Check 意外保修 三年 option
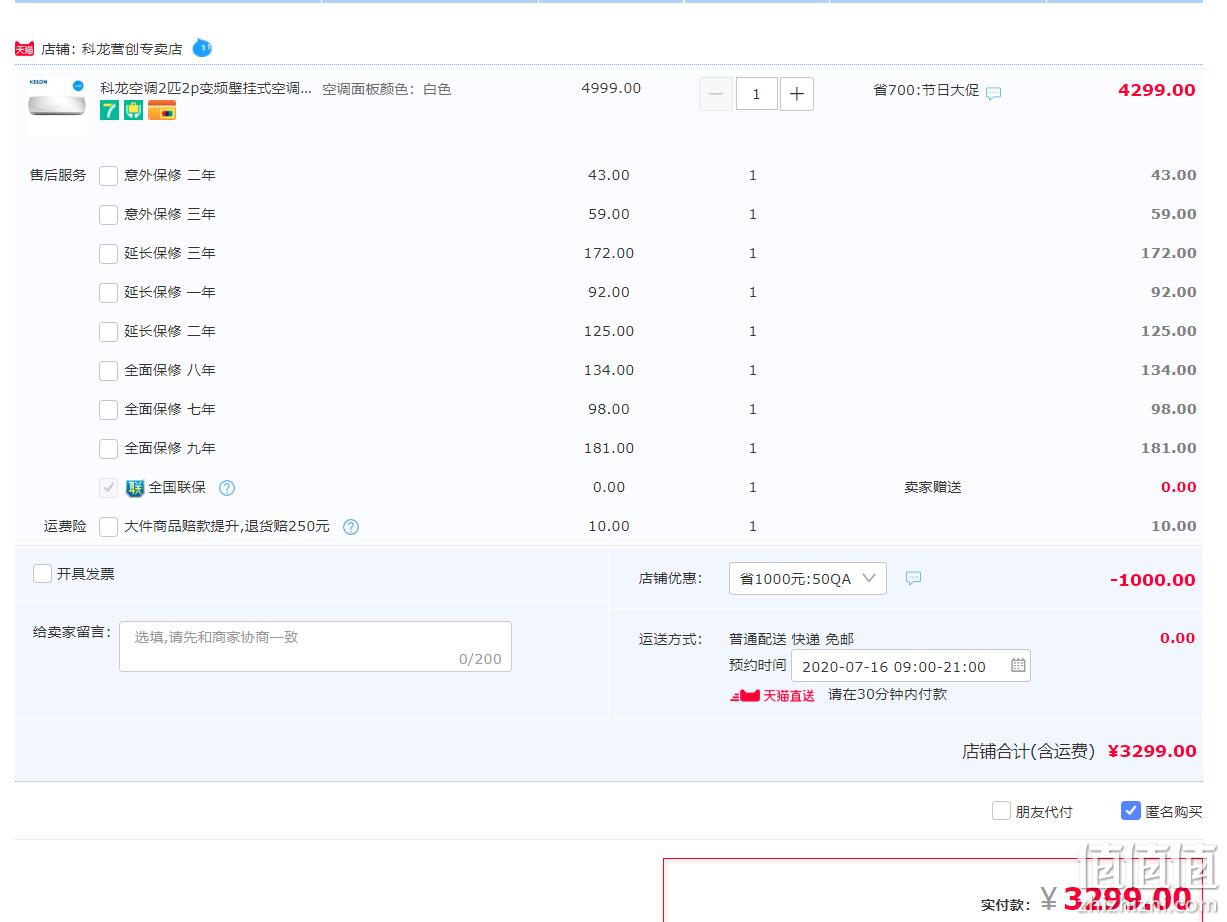The height and width of the screenshot is (922, 1227). 108,214
